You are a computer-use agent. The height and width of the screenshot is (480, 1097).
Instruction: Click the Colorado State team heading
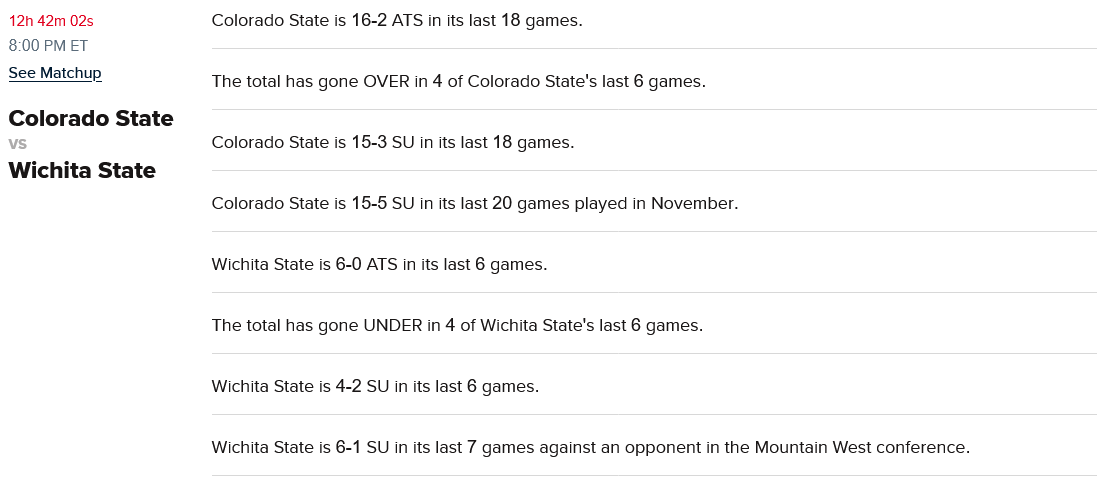click(91, 119)
